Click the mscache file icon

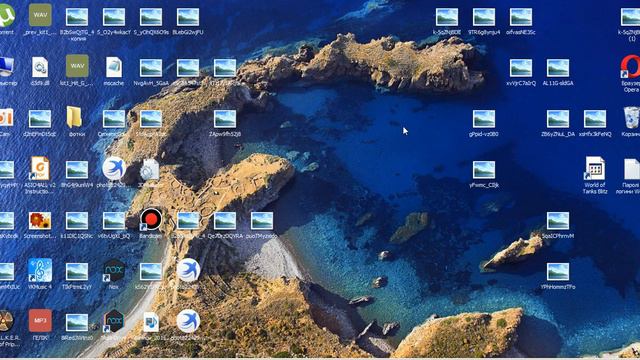[114, 67]
